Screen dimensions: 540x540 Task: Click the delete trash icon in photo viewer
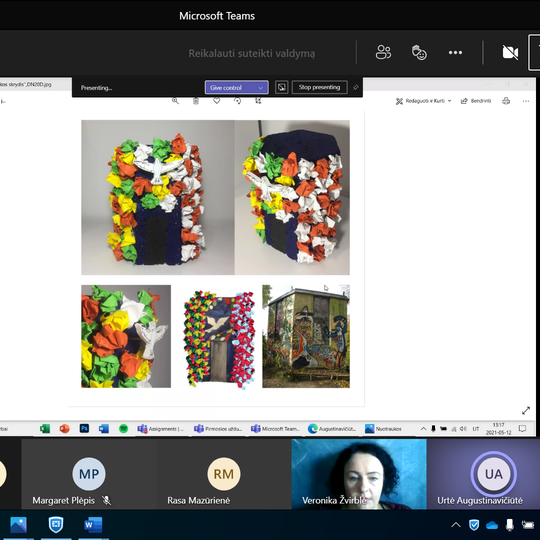[196, 101]
